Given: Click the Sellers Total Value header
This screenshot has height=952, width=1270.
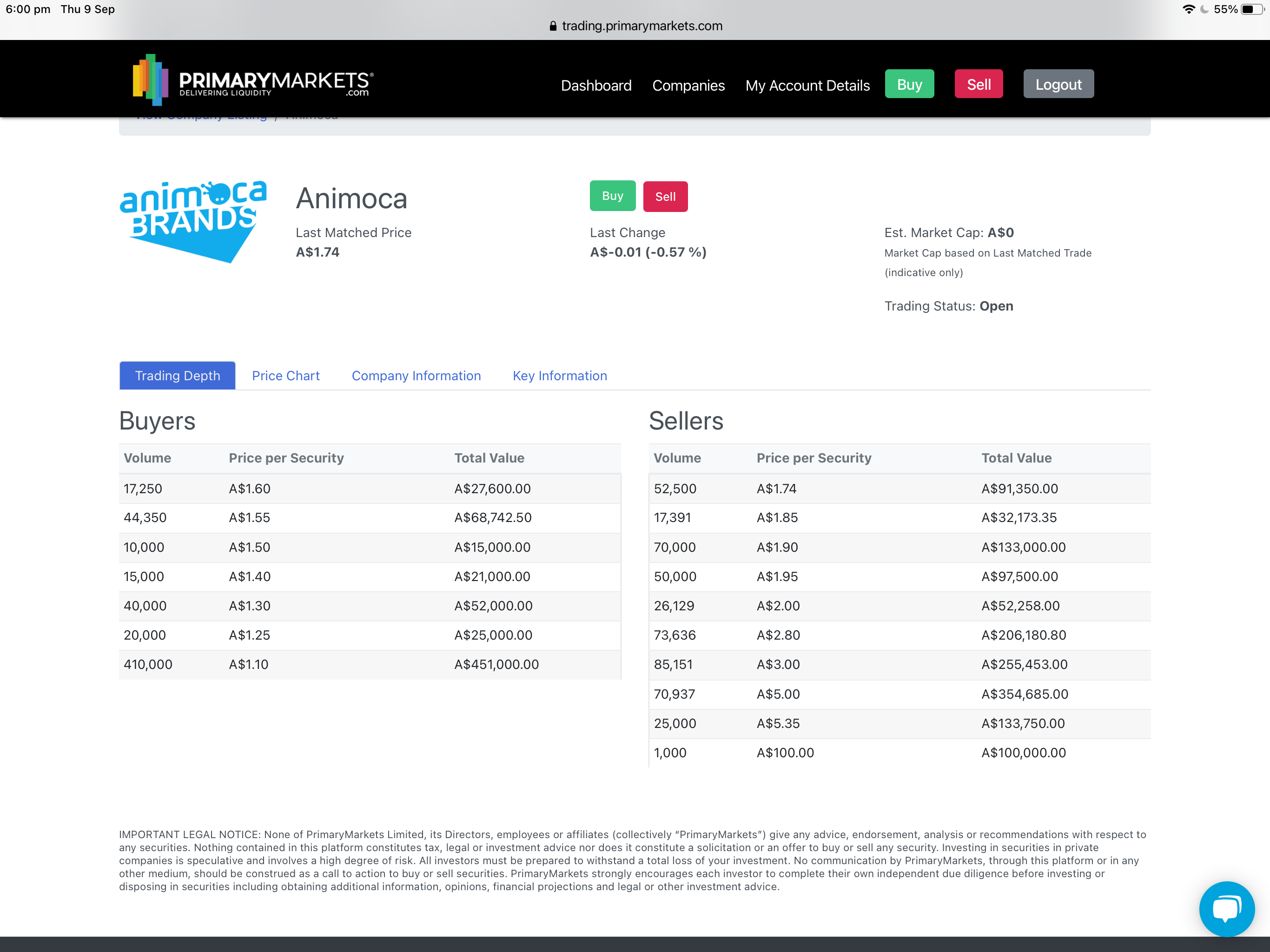Looking at the screenshot, I should (x=1017, y=457).
